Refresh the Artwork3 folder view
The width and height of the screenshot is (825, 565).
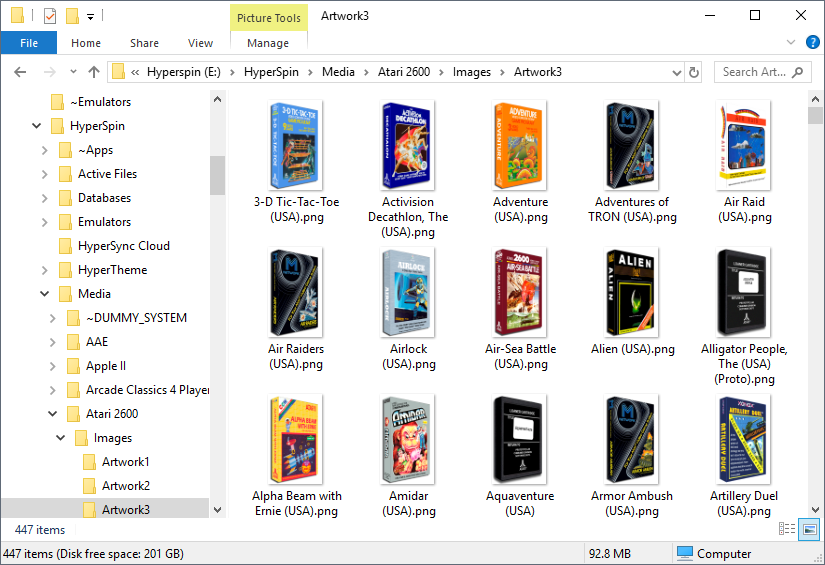(x=695, y=72)
